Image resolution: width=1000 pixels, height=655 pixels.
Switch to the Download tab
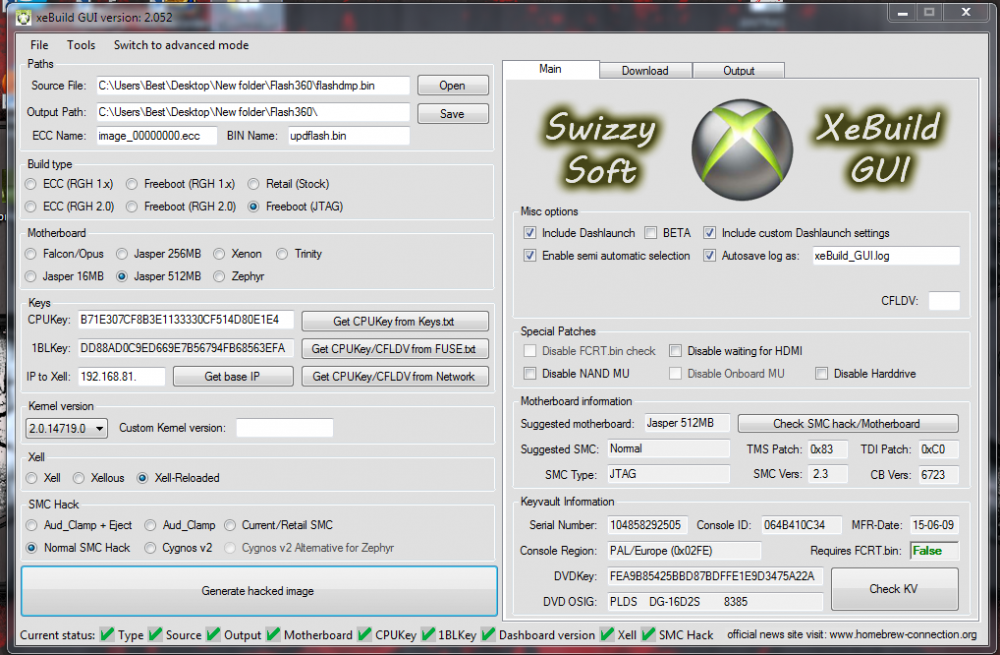pyautogui.click(x=645, y=71)
